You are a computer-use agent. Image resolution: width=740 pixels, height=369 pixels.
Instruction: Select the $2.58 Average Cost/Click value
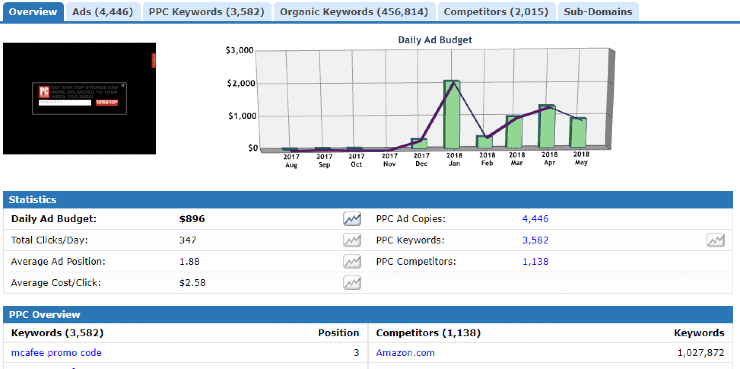192,283
